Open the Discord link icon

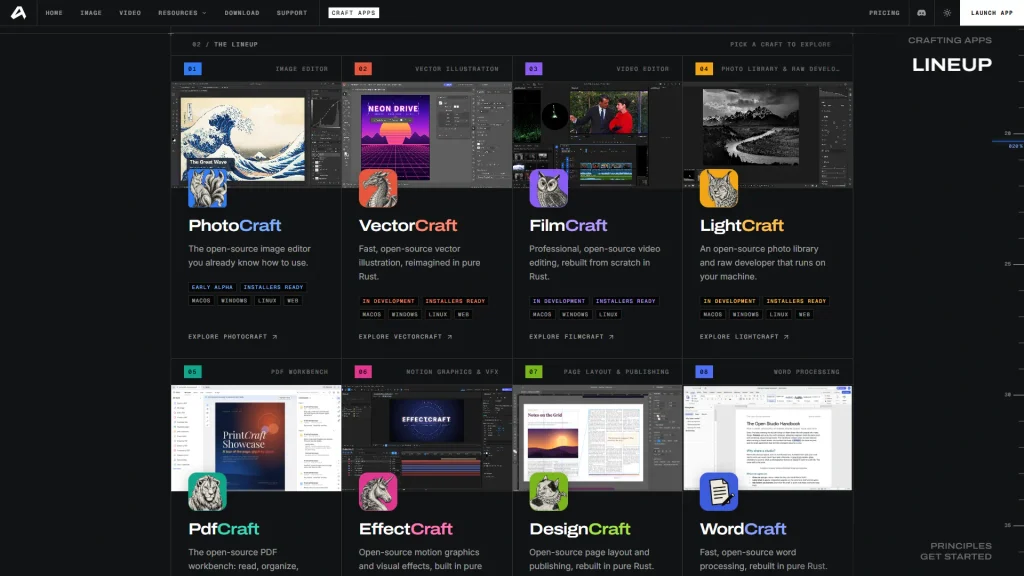pos(921,13)
